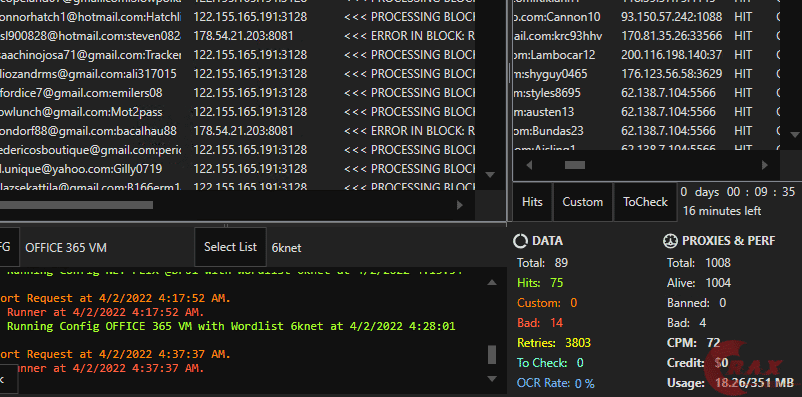The width and height of the screenshot is (802, 397).
Task: Select hit row ending in Bundas23
Action: (647, 130)
